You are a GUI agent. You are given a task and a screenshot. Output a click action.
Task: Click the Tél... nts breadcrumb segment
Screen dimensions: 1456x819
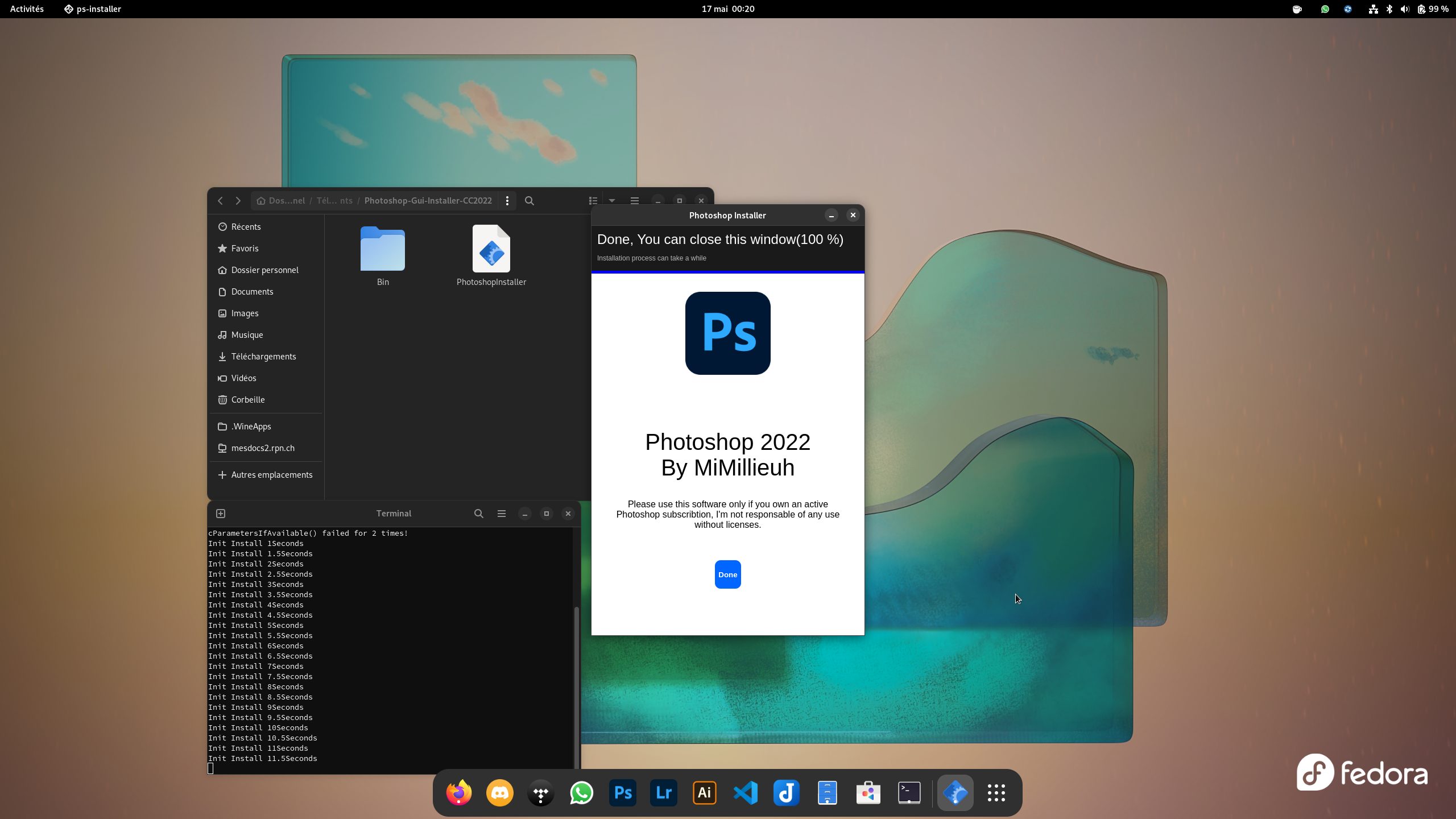coord(334,201)
